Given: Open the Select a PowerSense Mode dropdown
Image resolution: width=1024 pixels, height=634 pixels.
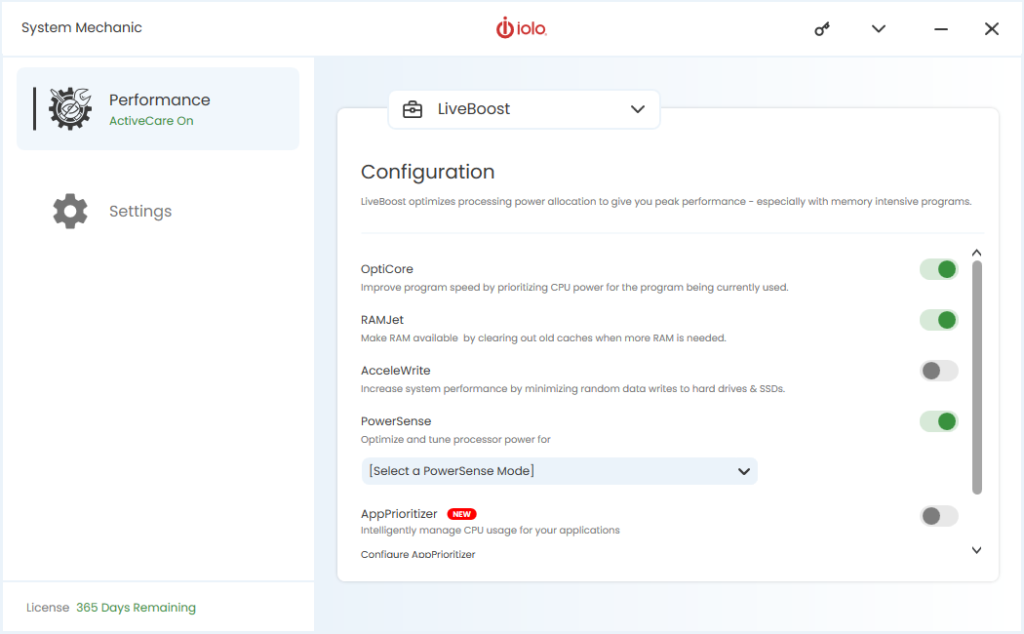Looking at the screenshot, I should pyautogui.click(x=559, y=471).
